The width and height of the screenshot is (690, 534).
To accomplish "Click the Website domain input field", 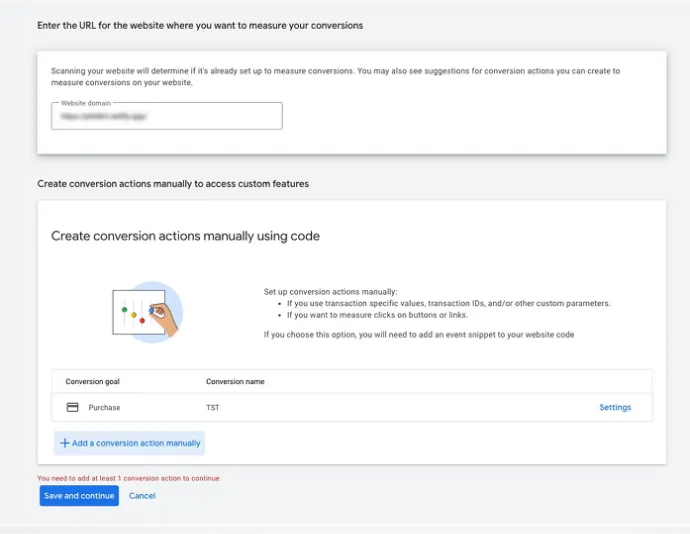I will [x=167, y=116].
